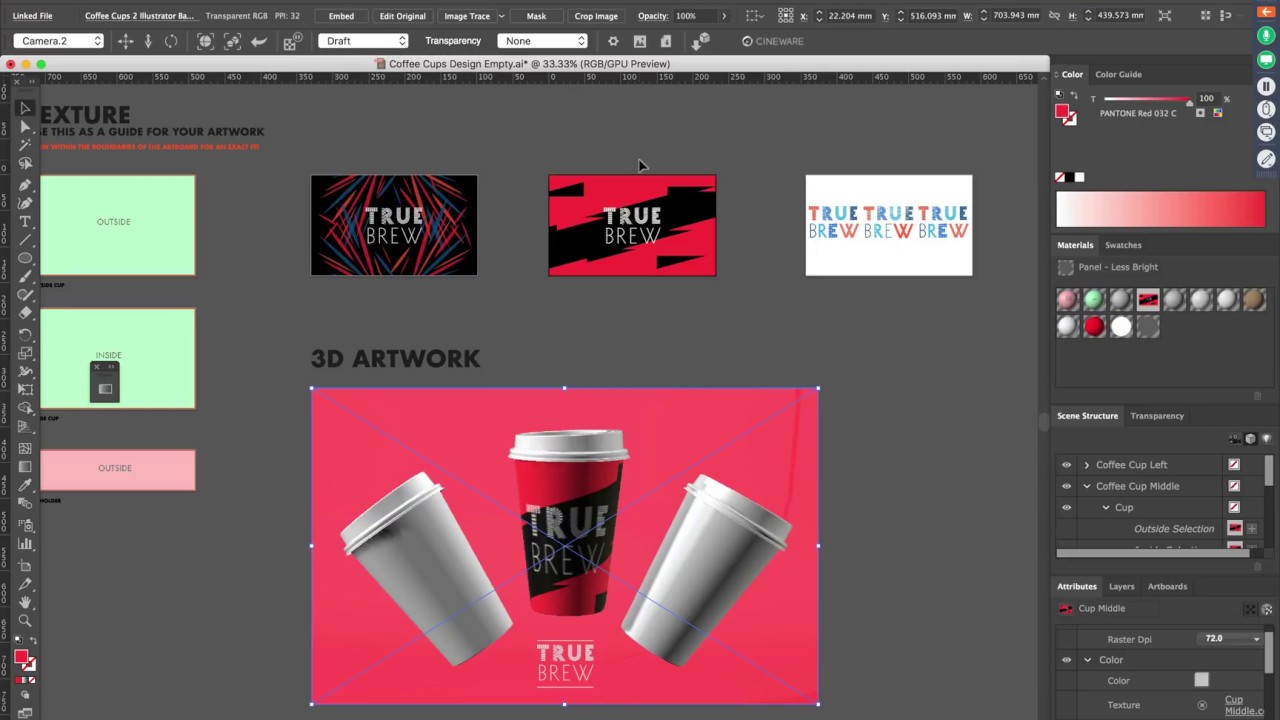Open the Image Trace presets arrow

(501, 16)
